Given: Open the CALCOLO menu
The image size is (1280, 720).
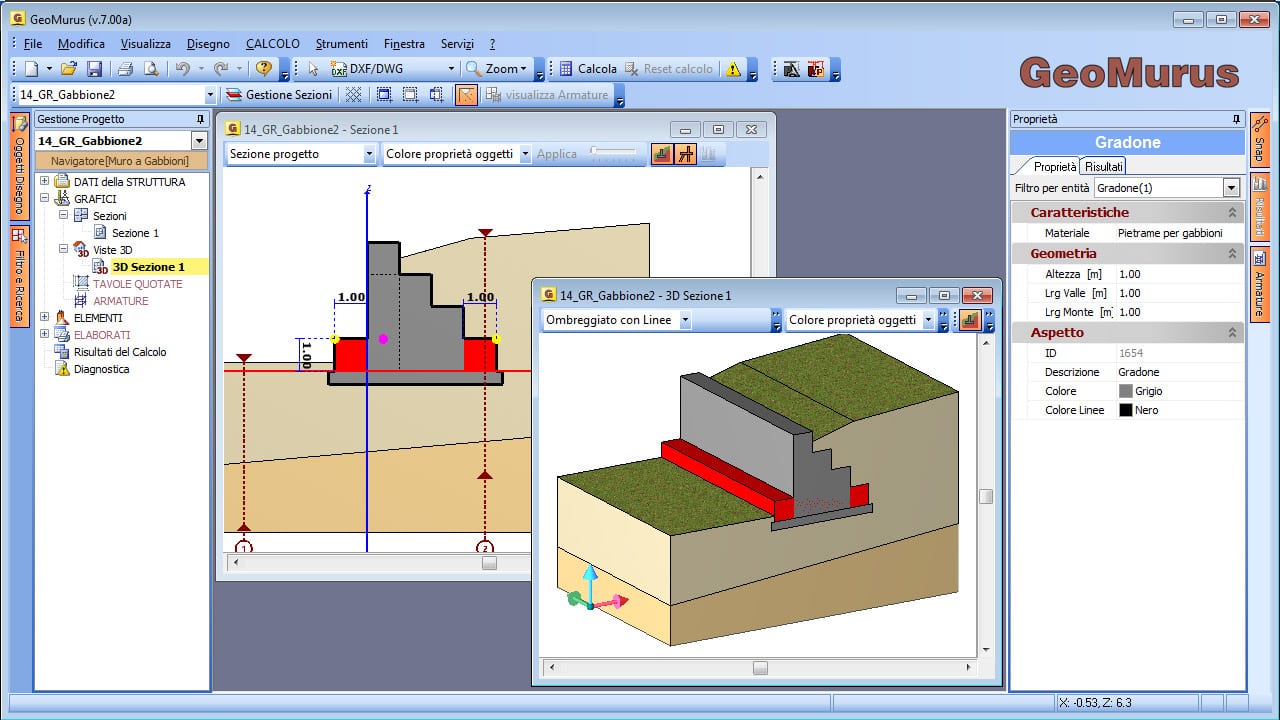Looking at the screenshot, I should pyautogui.click(x=273, y=44).
